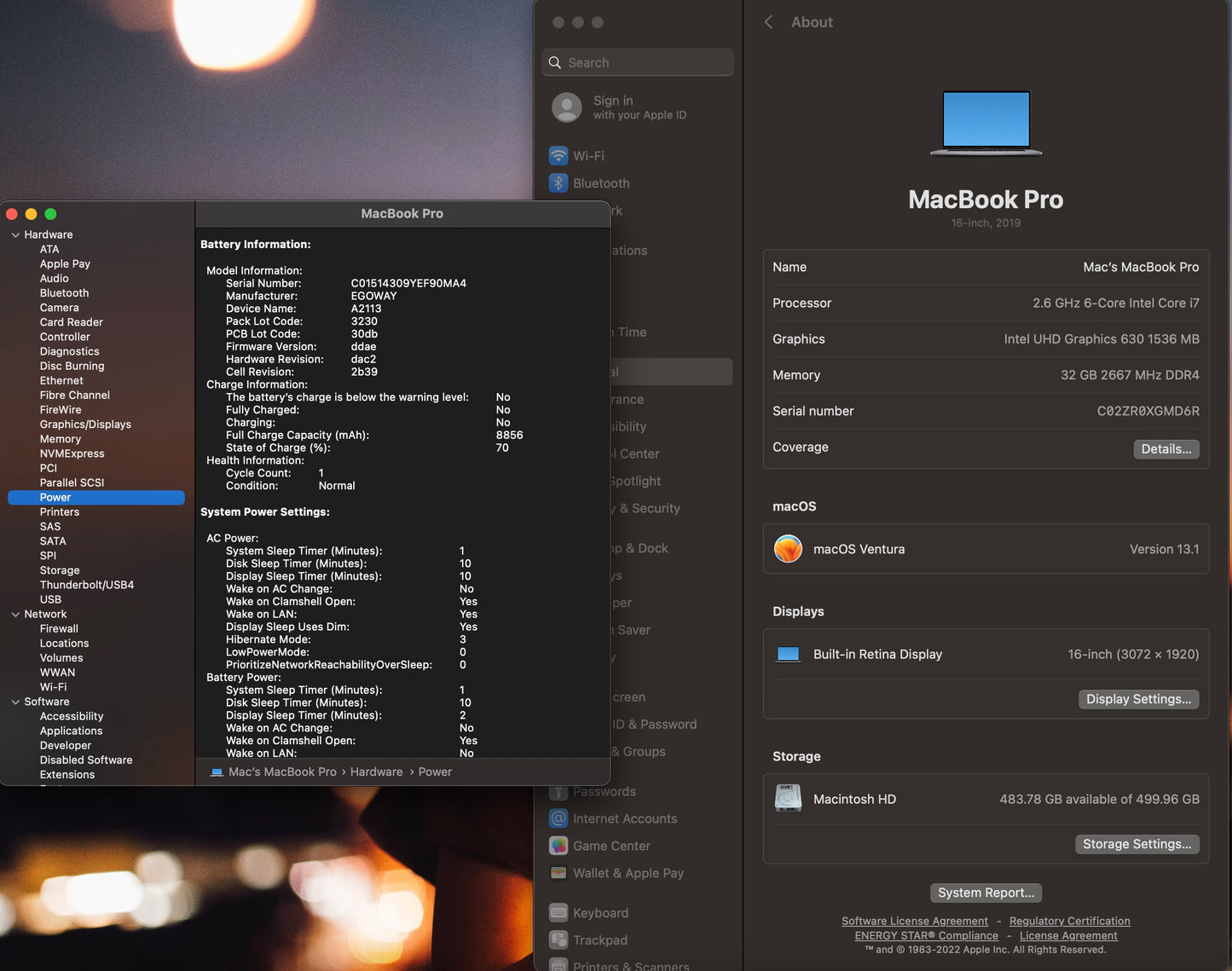
Task: Open Game Center from the sidebar icon
Action: pos(558,846)
